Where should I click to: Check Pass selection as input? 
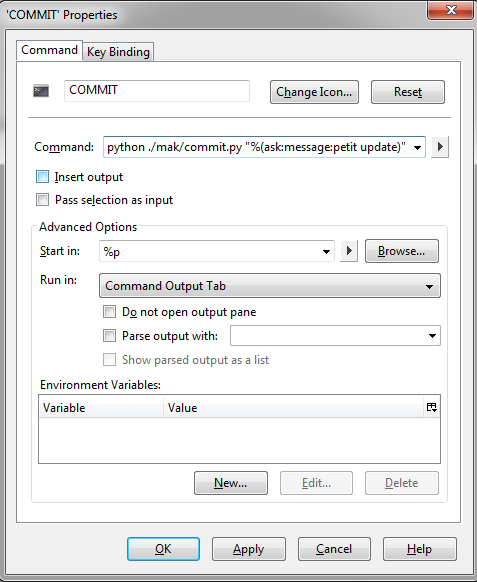tap(42, 200)
